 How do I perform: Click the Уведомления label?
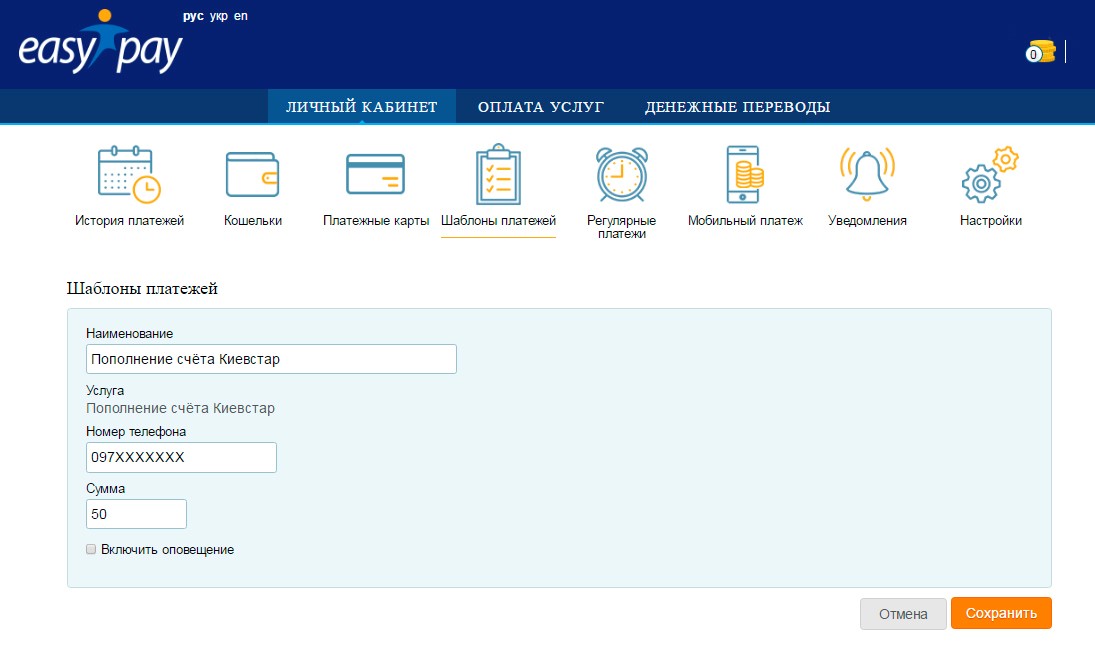(867, 221)
